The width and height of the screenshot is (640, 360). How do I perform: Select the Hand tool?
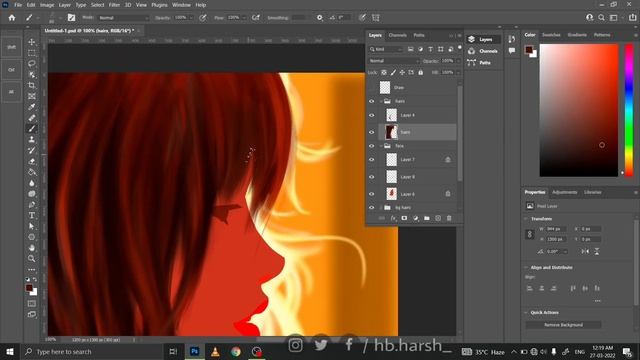point(31,248)
